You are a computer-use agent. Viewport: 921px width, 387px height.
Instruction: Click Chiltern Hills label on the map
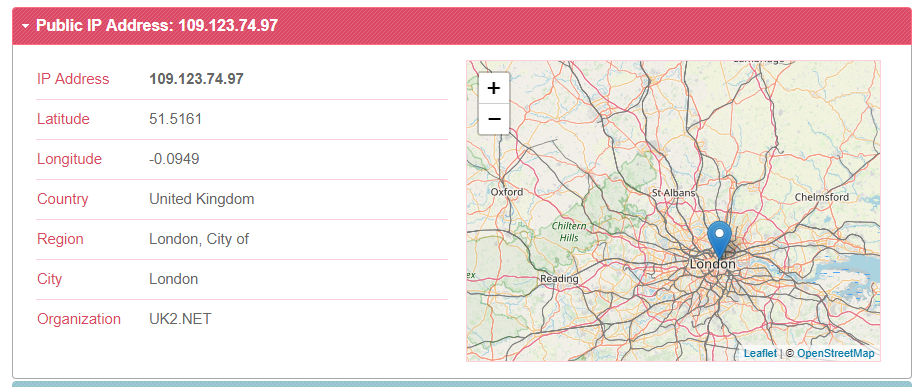[x=569, y=232]
